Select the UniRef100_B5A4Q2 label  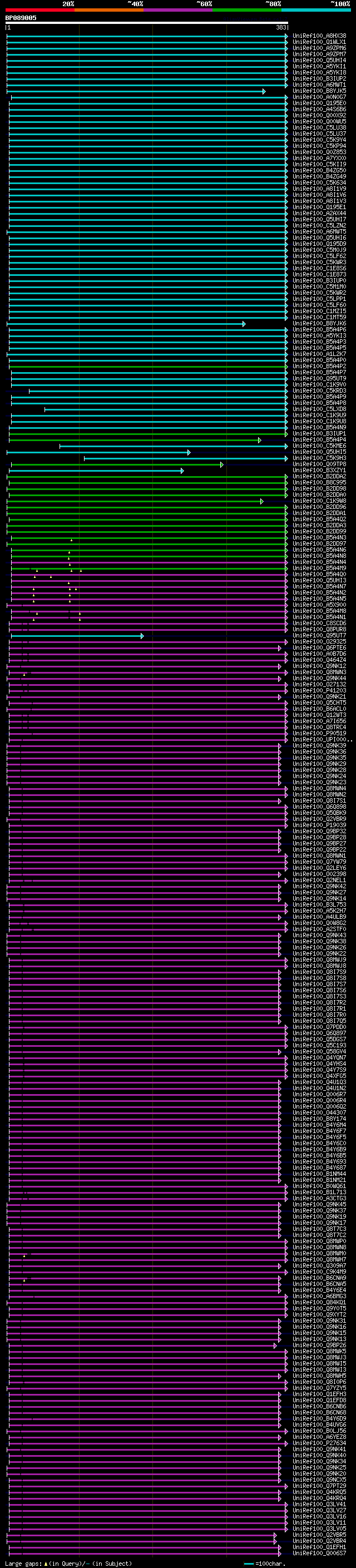click(319, 519)
